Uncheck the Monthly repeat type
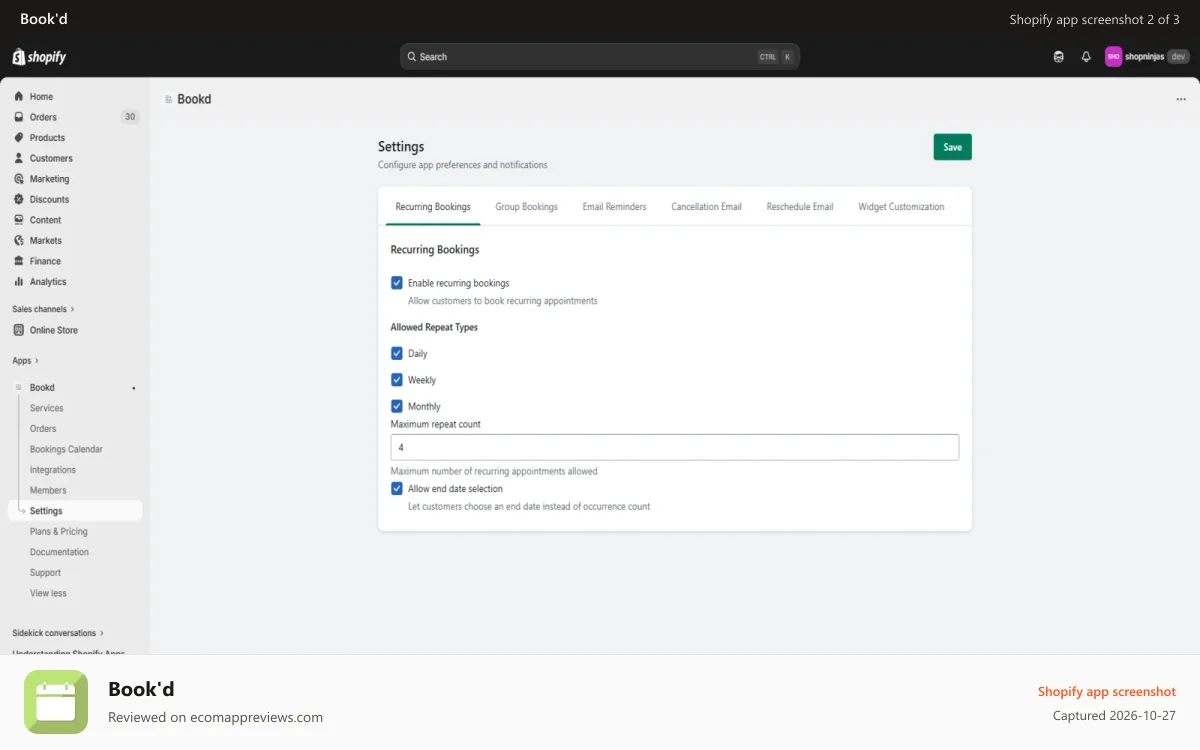Screen dimensions: 1200x750 397,406
